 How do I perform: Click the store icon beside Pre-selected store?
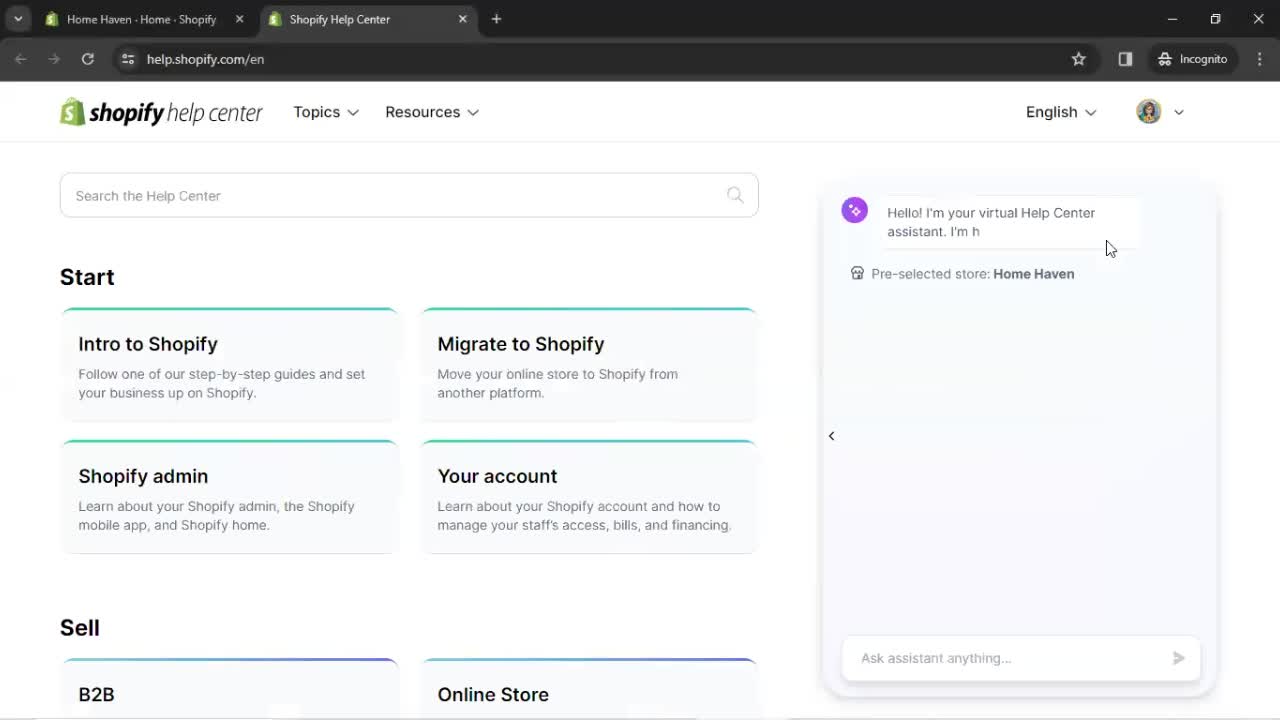(x=857, y=273)
